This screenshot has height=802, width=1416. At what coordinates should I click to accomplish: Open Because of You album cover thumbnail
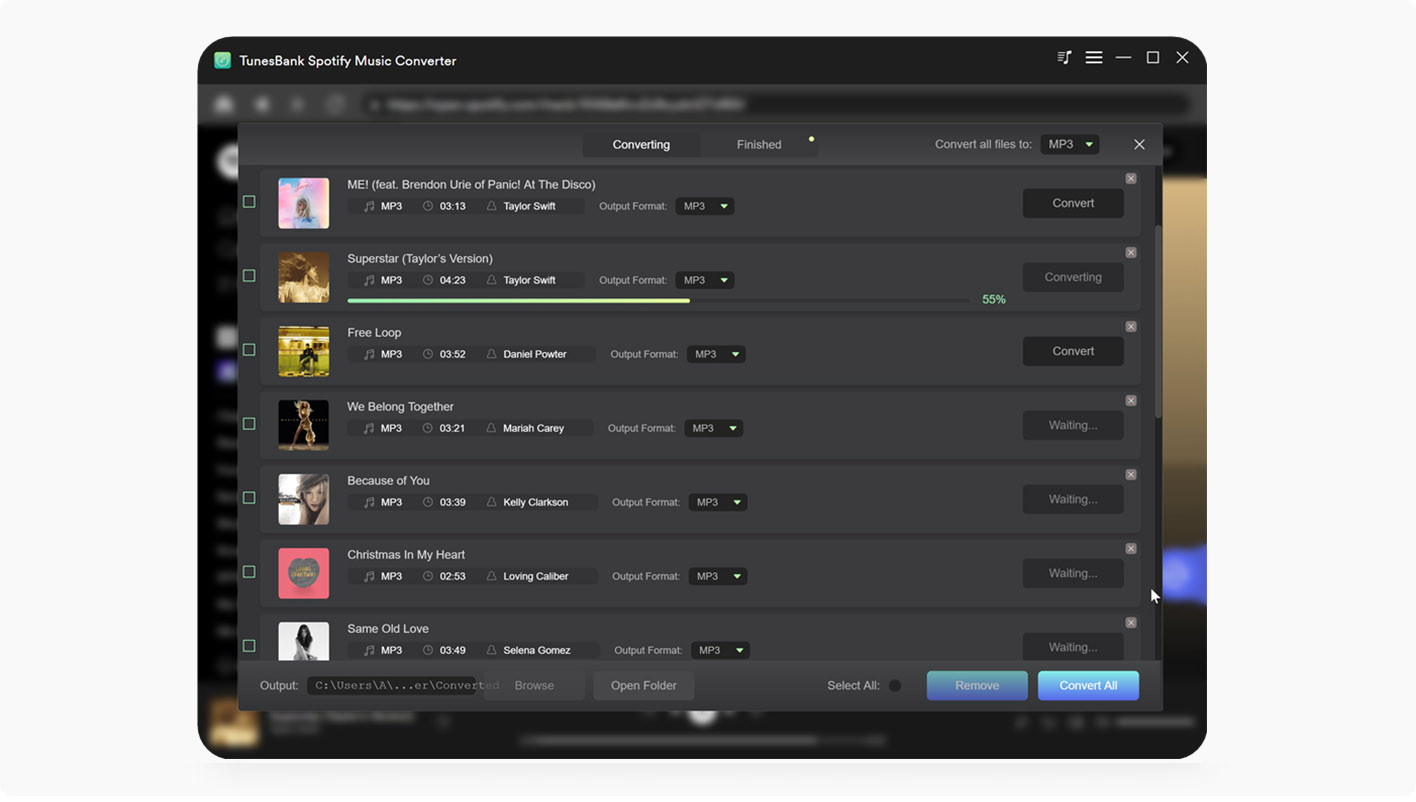303,499
